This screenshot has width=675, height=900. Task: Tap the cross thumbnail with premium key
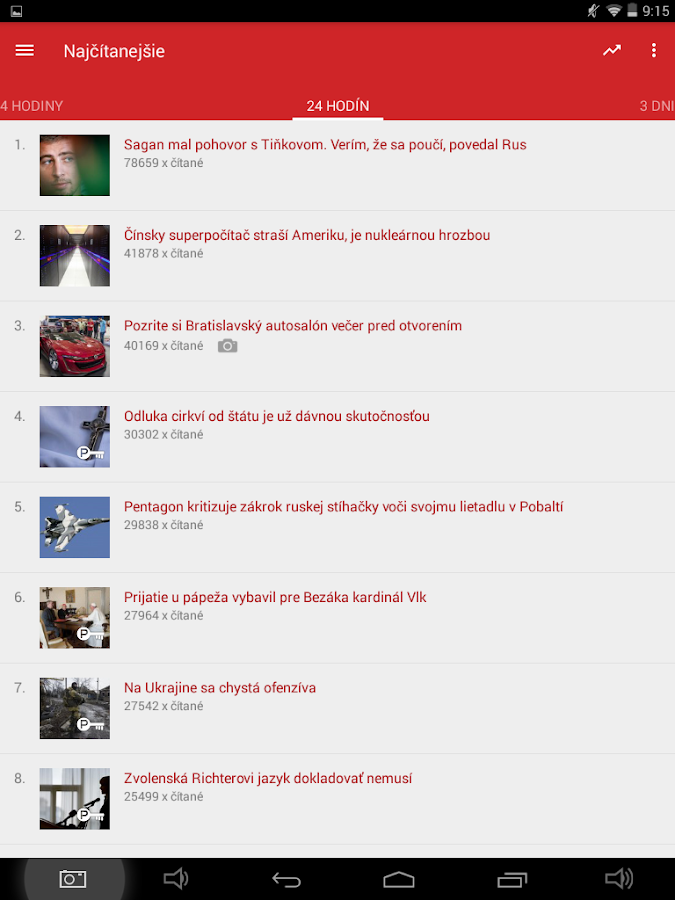75,437
